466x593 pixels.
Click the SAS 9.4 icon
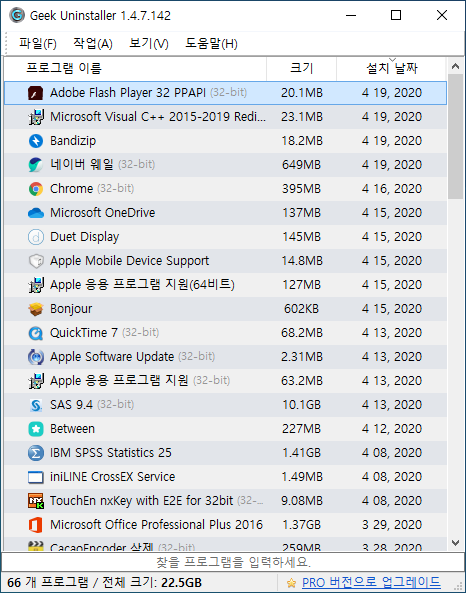coord(36,405)
